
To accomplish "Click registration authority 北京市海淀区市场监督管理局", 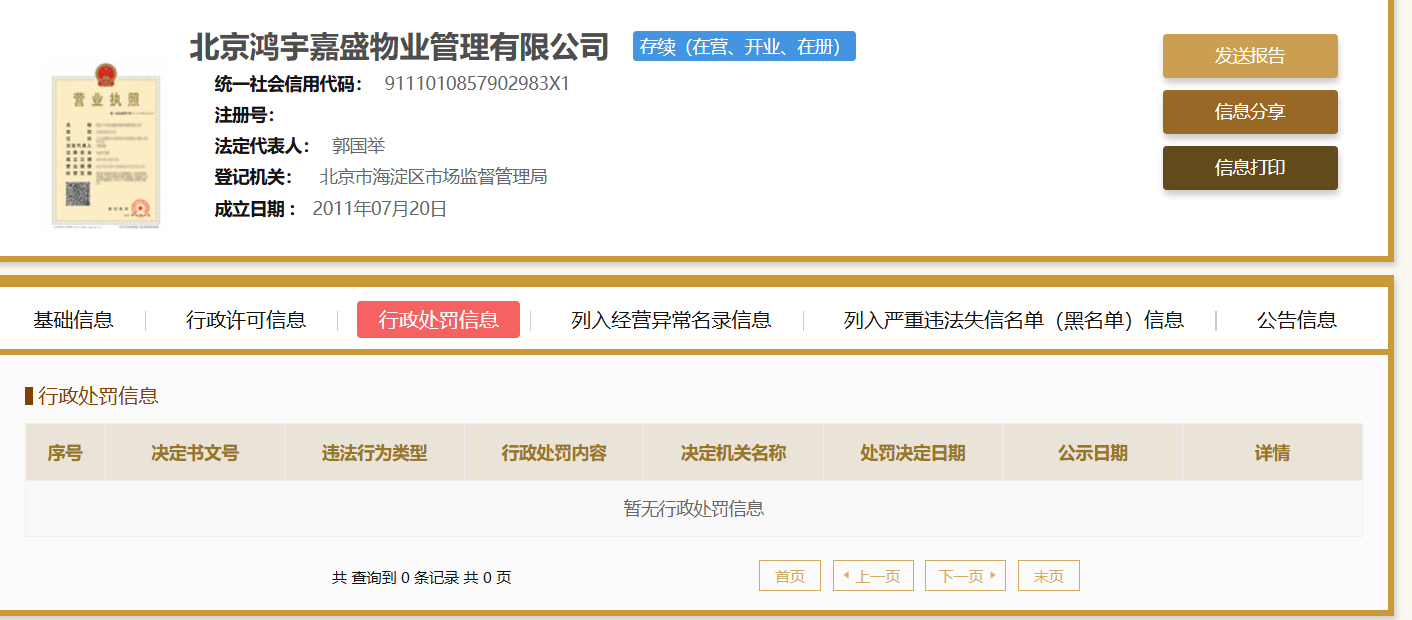I will tap(433, 177).
